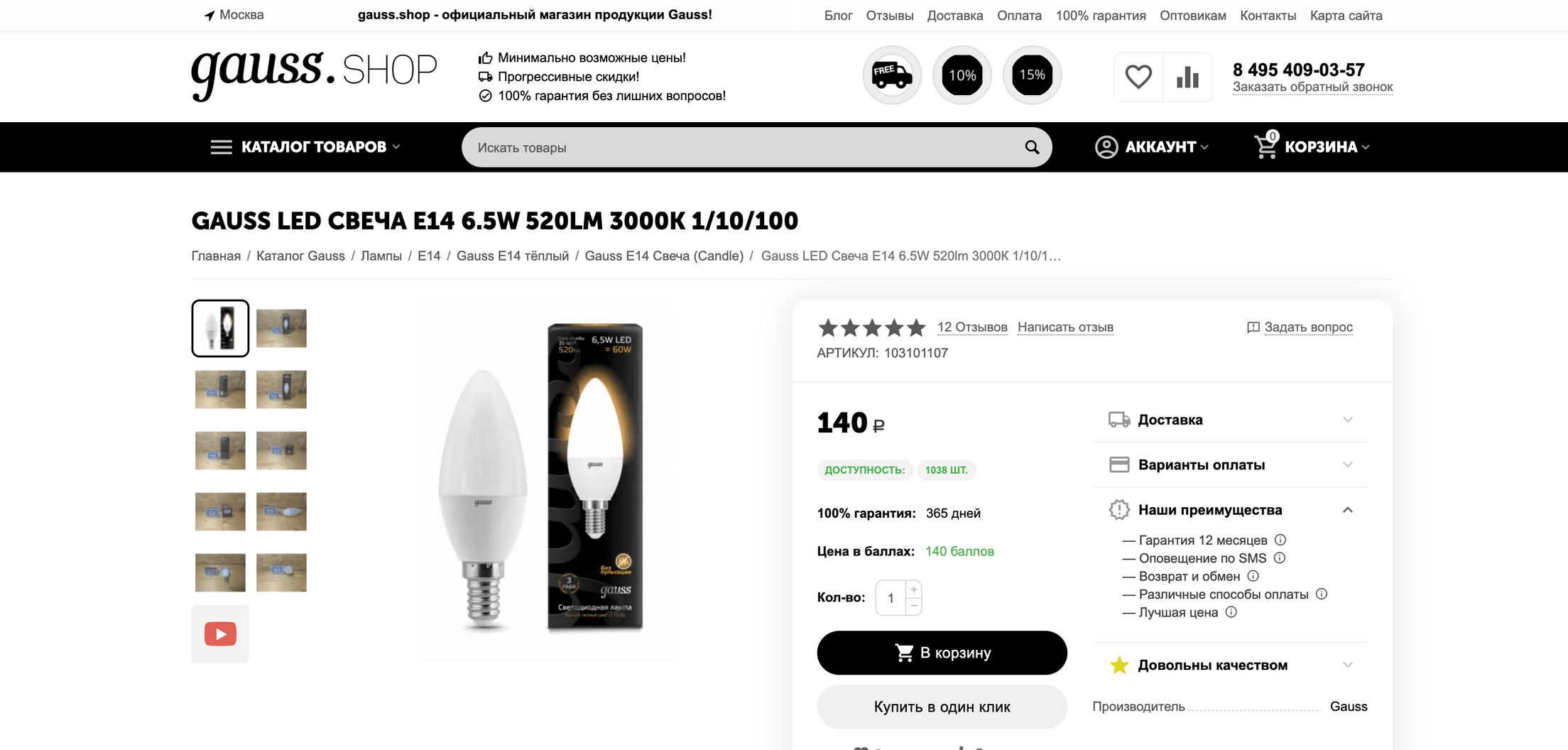The width and height of the screenshot is (1568, 750).
Task: Increase quantity with the plus stepper
Action: [x=914, y=589]
